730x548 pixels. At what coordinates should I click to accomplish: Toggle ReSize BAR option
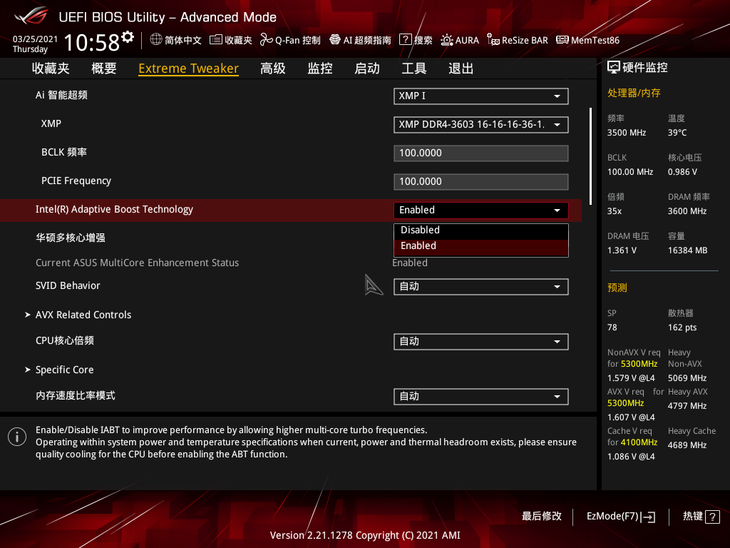click(x=517, y=40)
